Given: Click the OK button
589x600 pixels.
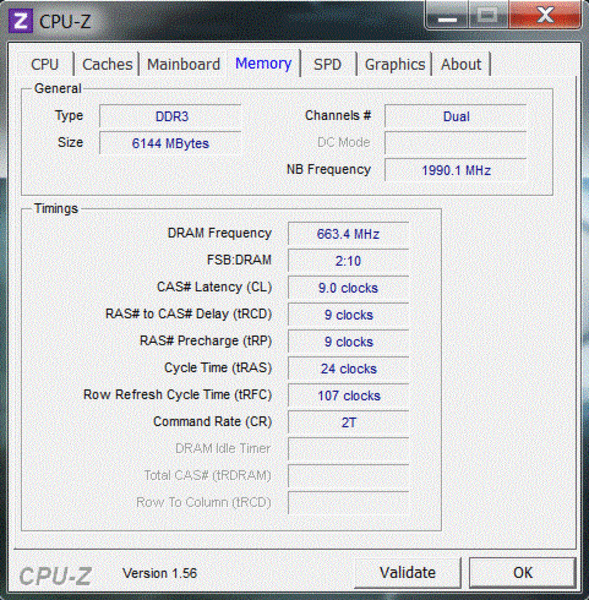Looking at the screenshot, I should pos(523,573).
